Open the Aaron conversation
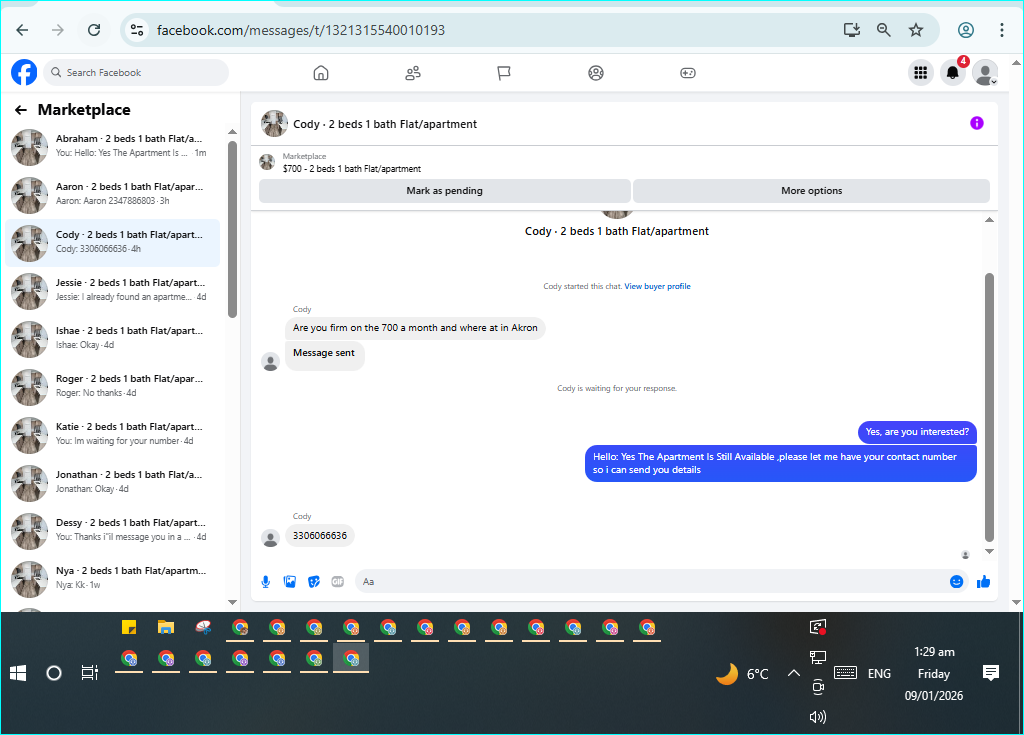Screen dimensions: 1024x735 click(x=112, y=195)
